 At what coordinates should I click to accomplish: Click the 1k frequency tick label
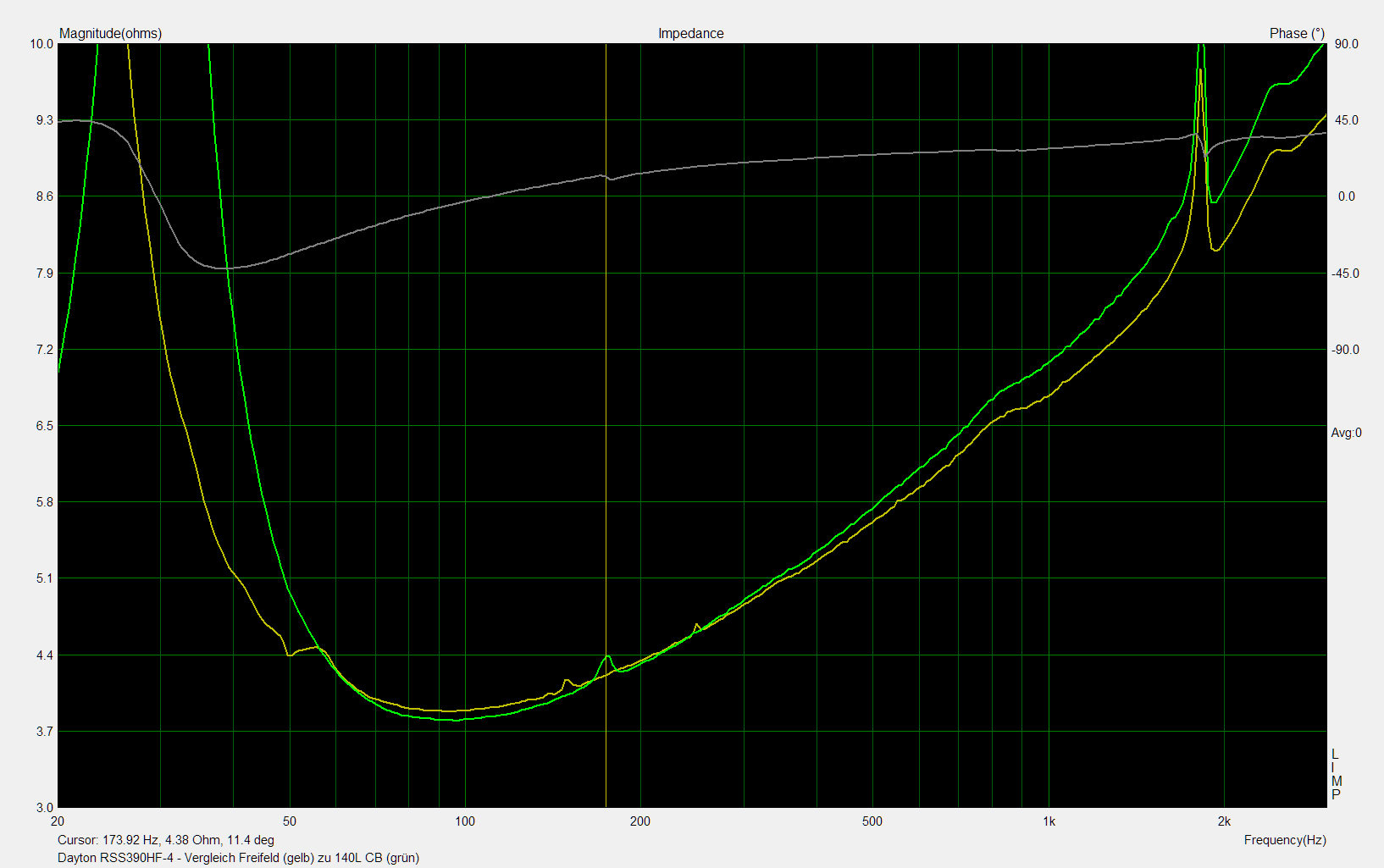pos(1049,821)
